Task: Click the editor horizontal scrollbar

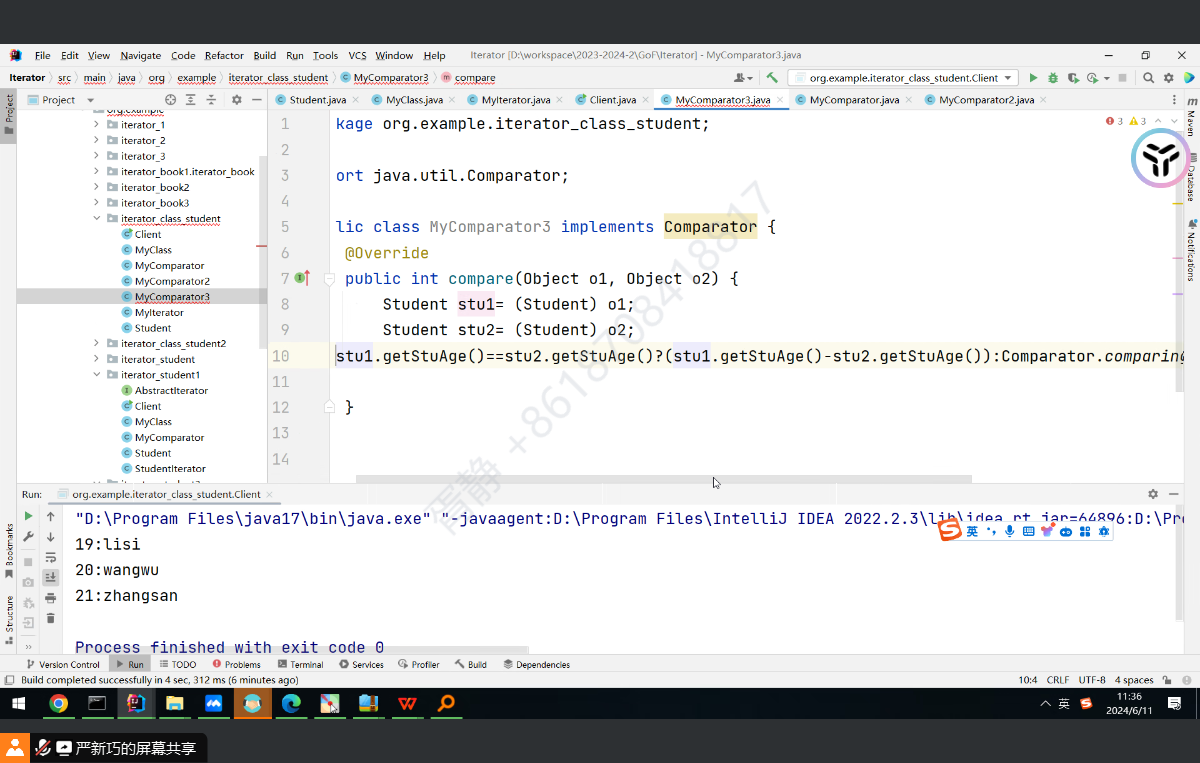Action: click(663, 479)
